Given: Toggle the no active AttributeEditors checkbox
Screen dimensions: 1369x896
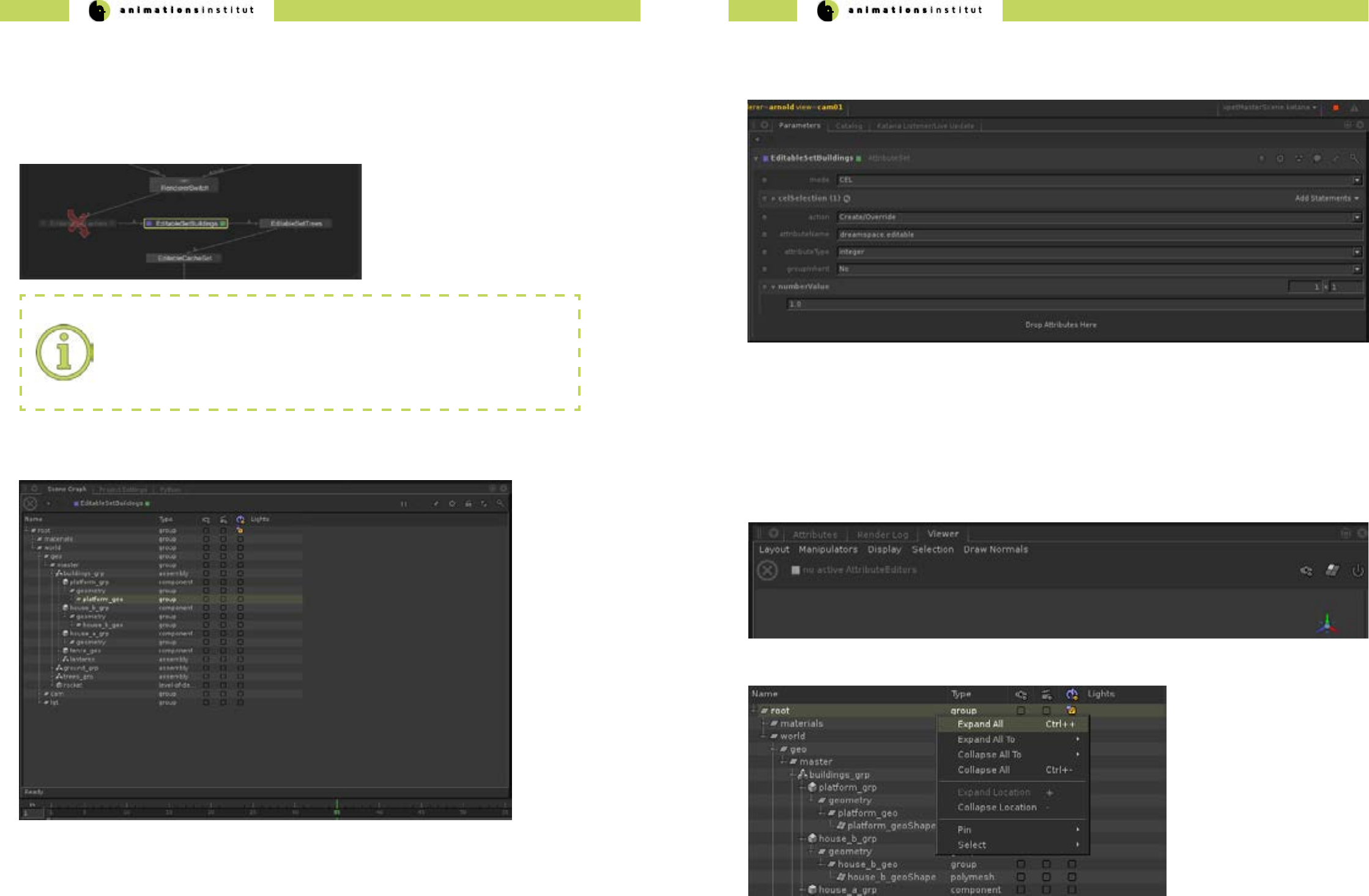Looking at the screenshot, I should (795, 570).
